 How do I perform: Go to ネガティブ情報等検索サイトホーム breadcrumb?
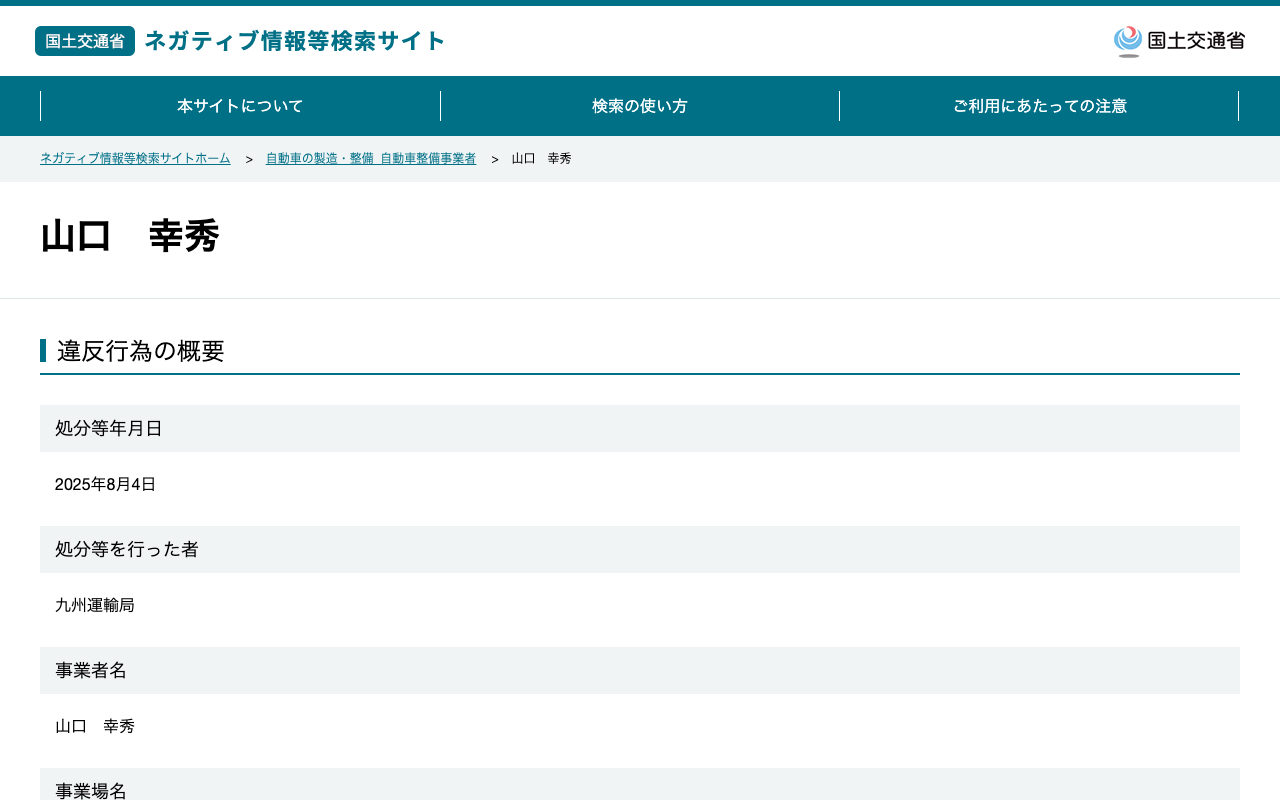click(135, 159)
